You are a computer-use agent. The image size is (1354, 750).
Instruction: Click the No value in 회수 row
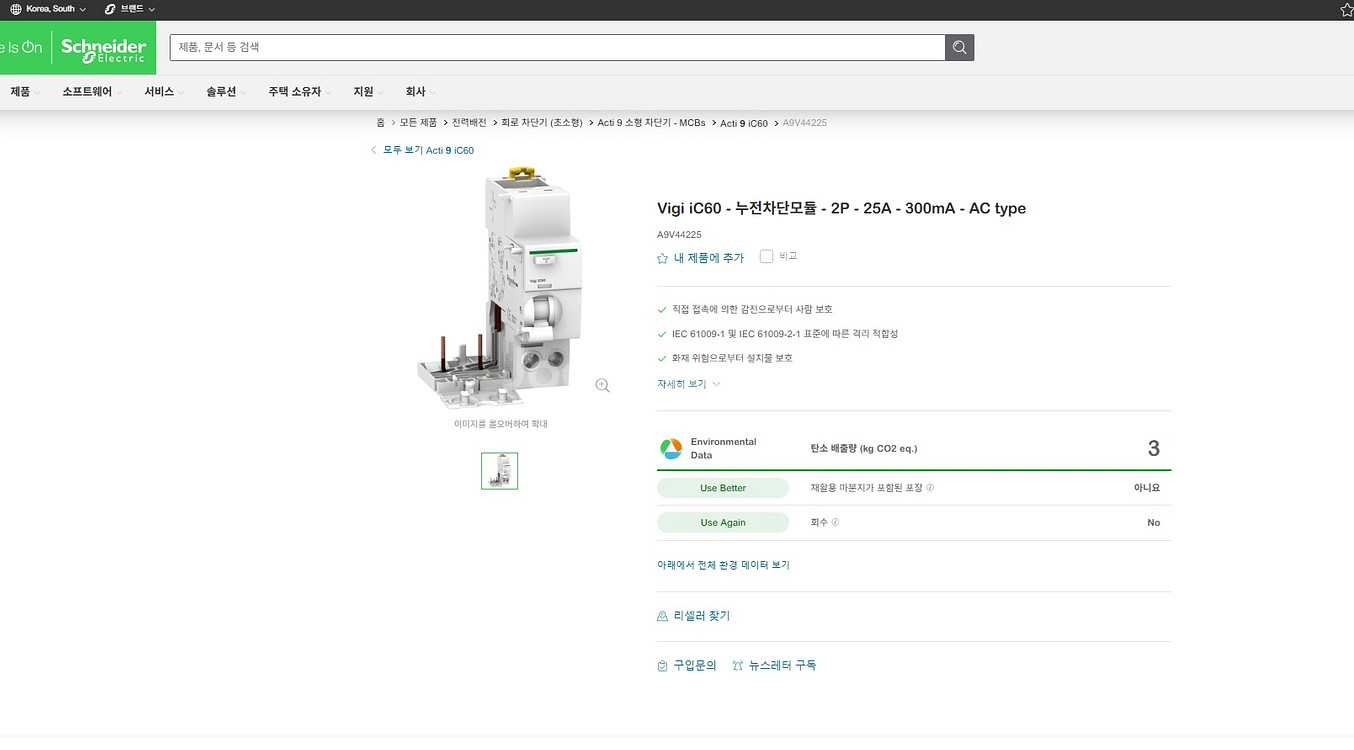tap(1154, 522)
